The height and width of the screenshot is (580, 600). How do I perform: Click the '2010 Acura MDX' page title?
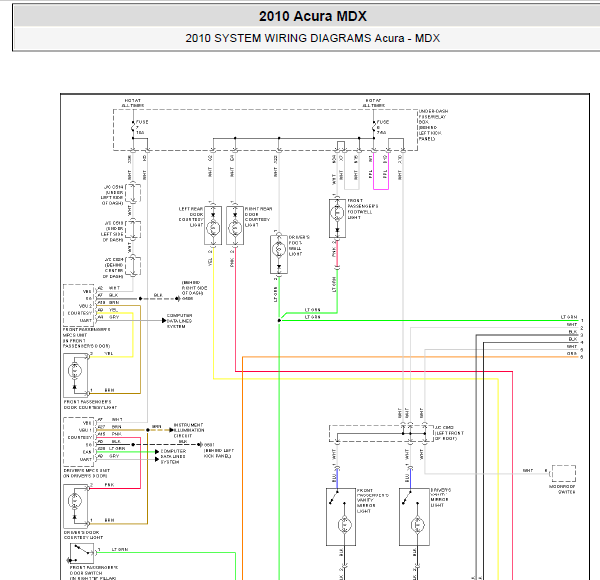click(x=313, y=16)
